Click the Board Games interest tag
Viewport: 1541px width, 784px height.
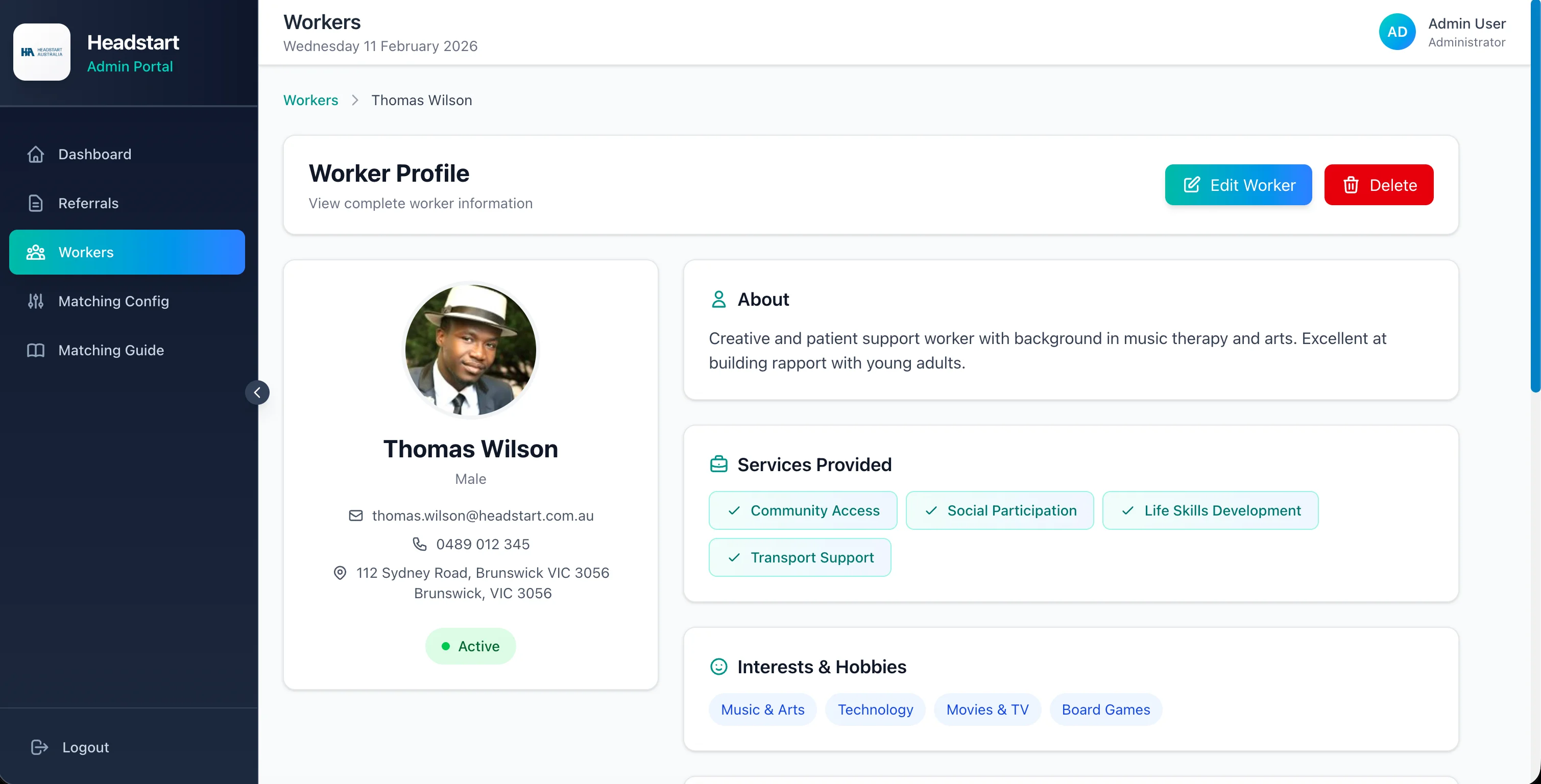point(1106,710)
